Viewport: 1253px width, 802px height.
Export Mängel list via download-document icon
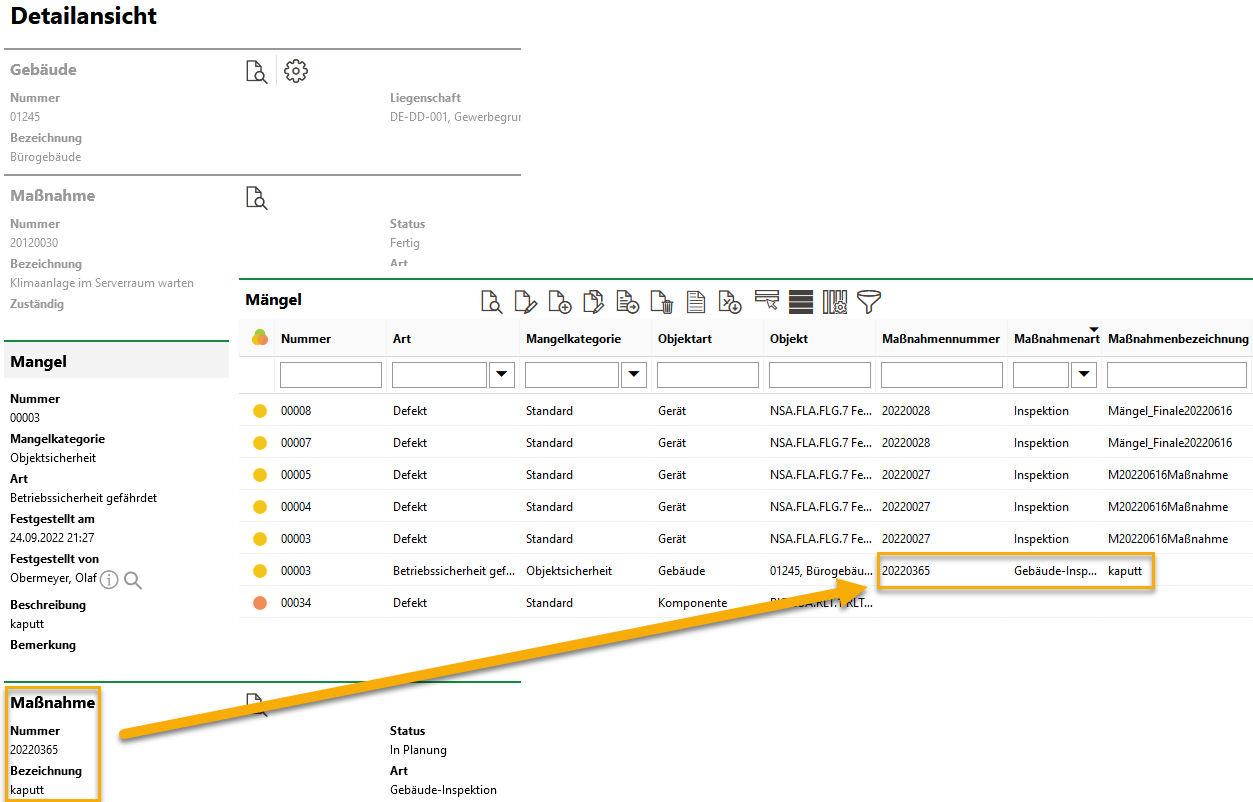point(729,301)
